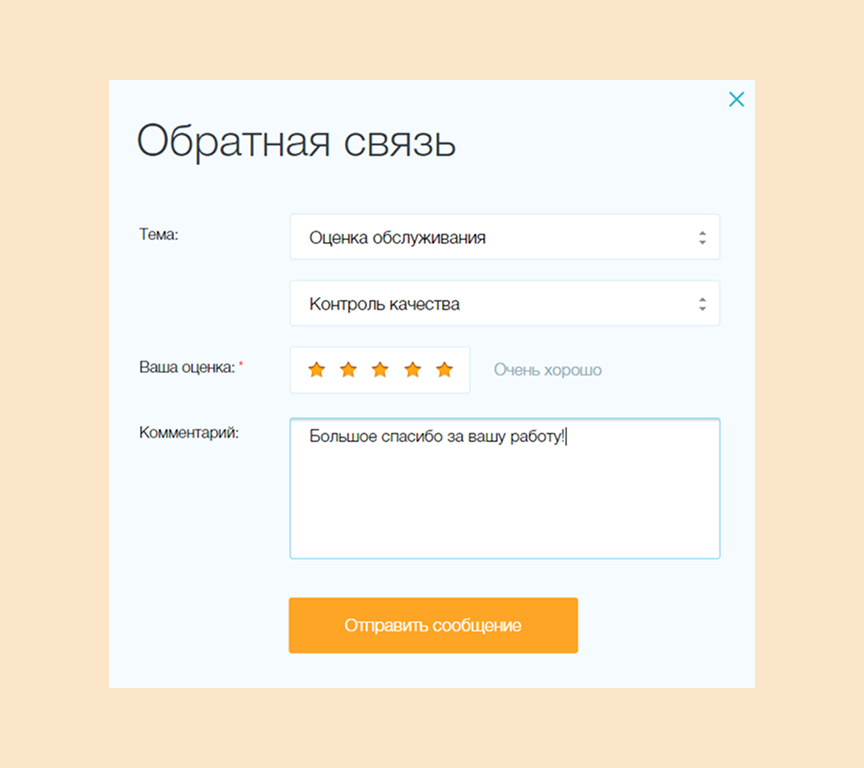Select the second star rating
Viewport: 864px width, 768px height.
coord(348,369)
